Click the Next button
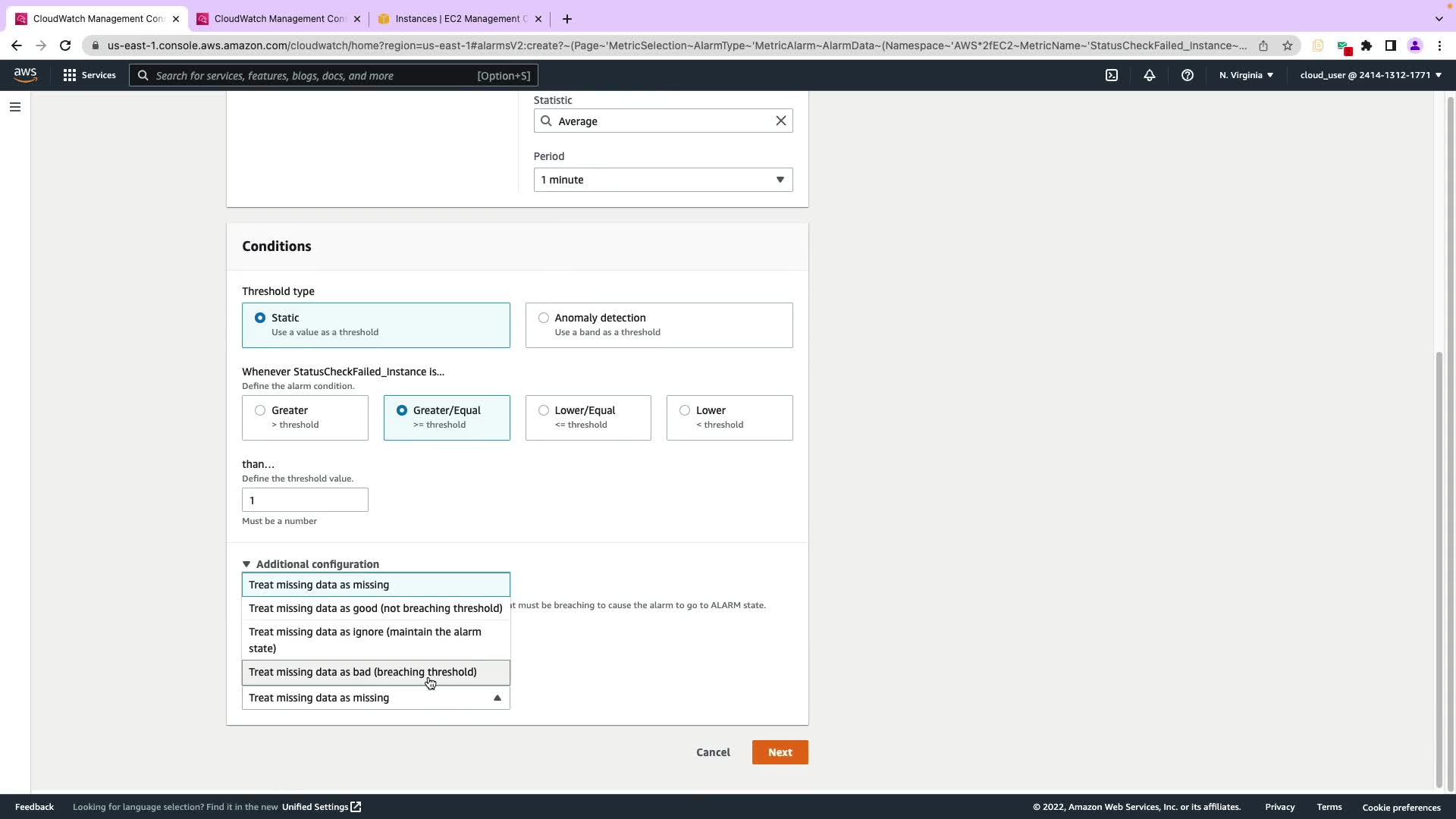1456x819 pixels. [x=780, y=752]
